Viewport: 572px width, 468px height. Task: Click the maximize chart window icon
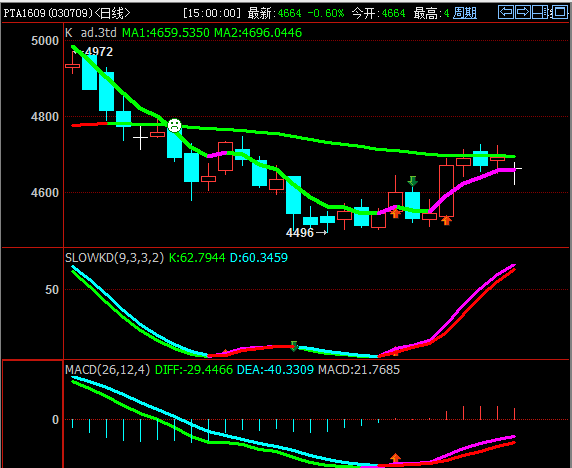pyautogui.click(x=559, y=12)
